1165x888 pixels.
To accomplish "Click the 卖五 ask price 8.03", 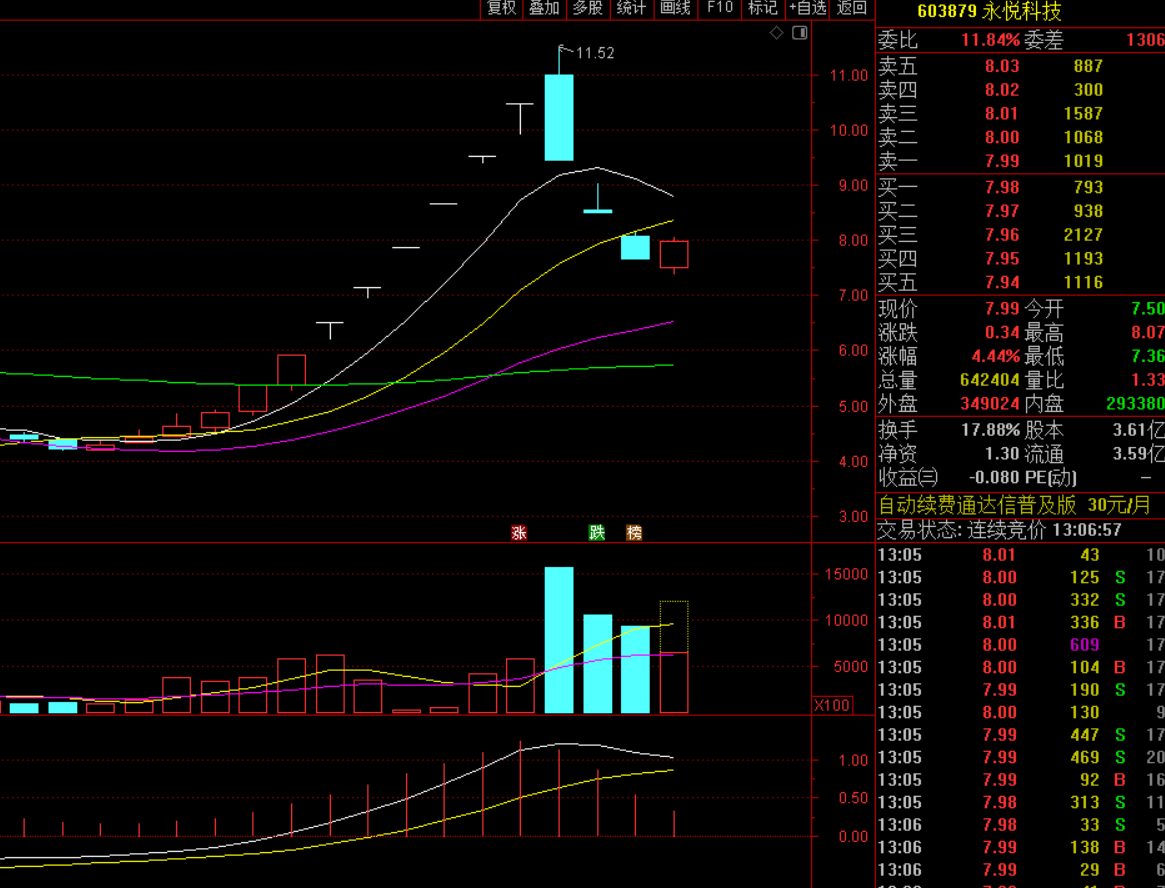I will (x=1002, y=66).
